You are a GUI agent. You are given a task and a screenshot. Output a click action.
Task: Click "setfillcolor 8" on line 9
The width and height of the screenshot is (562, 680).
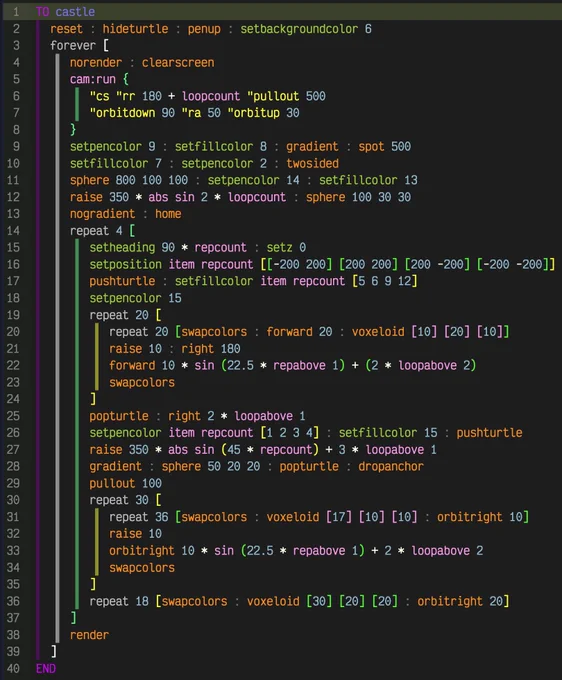point(221,147)
